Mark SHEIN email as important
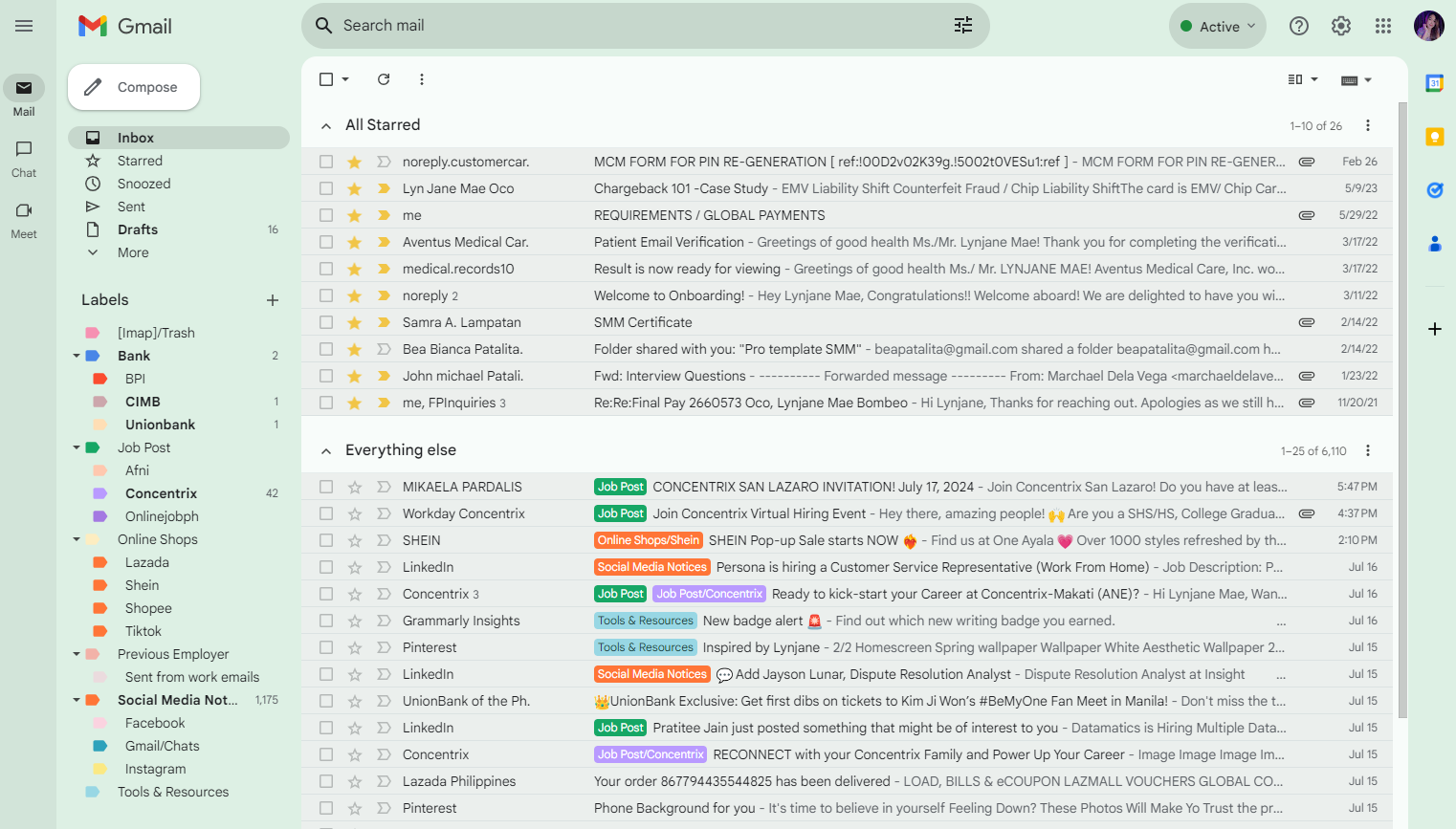Screen dimensions: 1456x829 (384, 540)
